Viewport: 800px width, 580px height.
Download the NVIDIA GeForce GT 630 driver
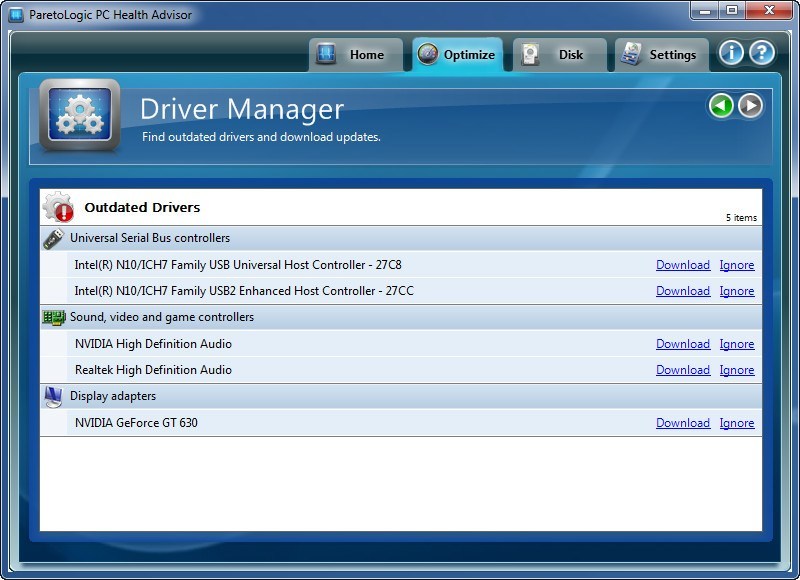tap(683, 422)
